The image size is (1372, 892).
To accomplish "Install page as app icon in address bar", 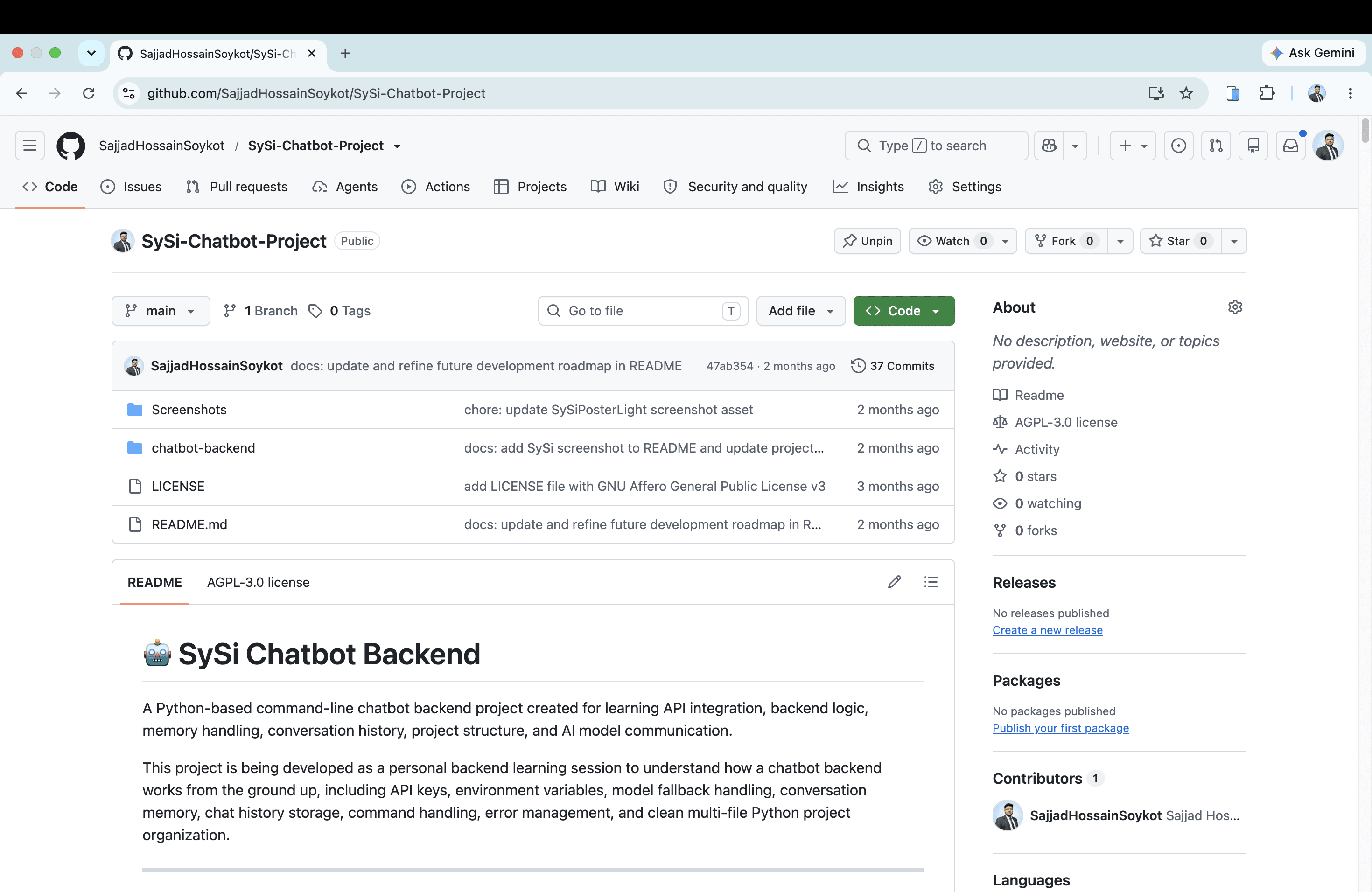I will click(x=1156, y=93).
